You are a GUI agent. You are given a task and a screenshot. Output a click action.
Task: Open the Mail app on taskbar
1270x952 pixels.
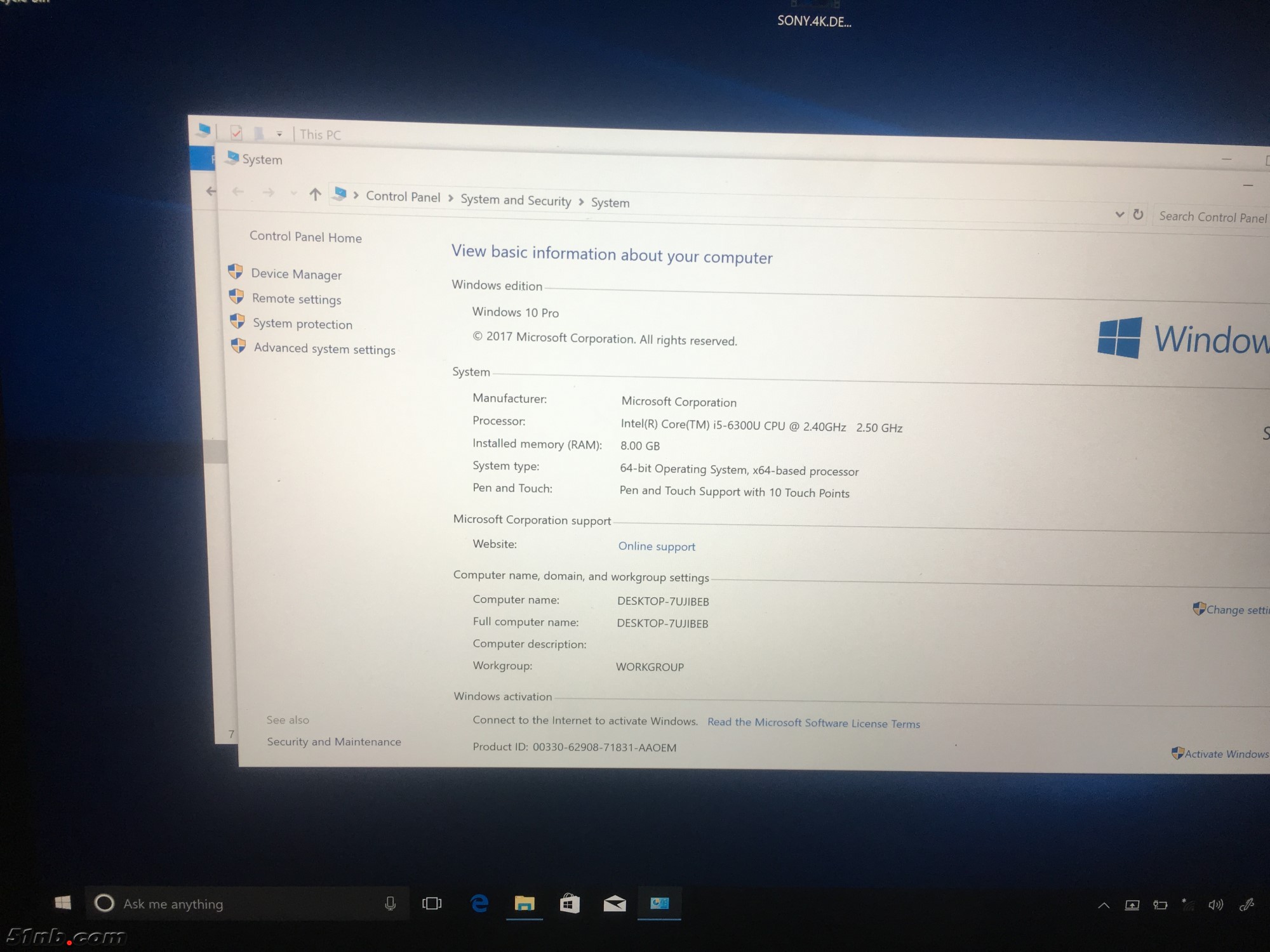coord(615,903)
